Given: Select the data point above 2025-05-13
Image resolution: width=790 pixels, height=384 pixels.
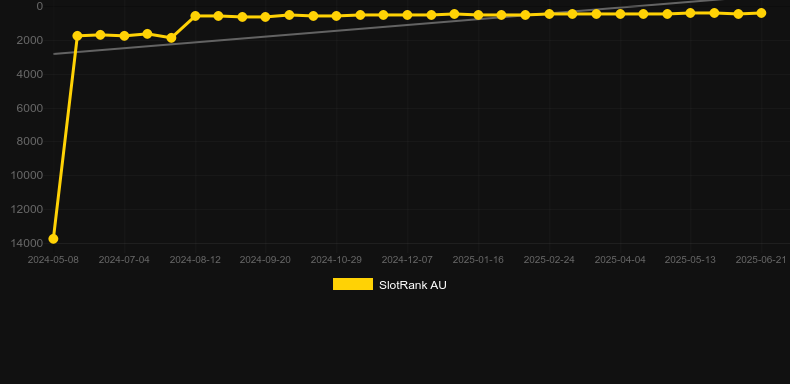Looking at the screenshot, I should point(690,13).
